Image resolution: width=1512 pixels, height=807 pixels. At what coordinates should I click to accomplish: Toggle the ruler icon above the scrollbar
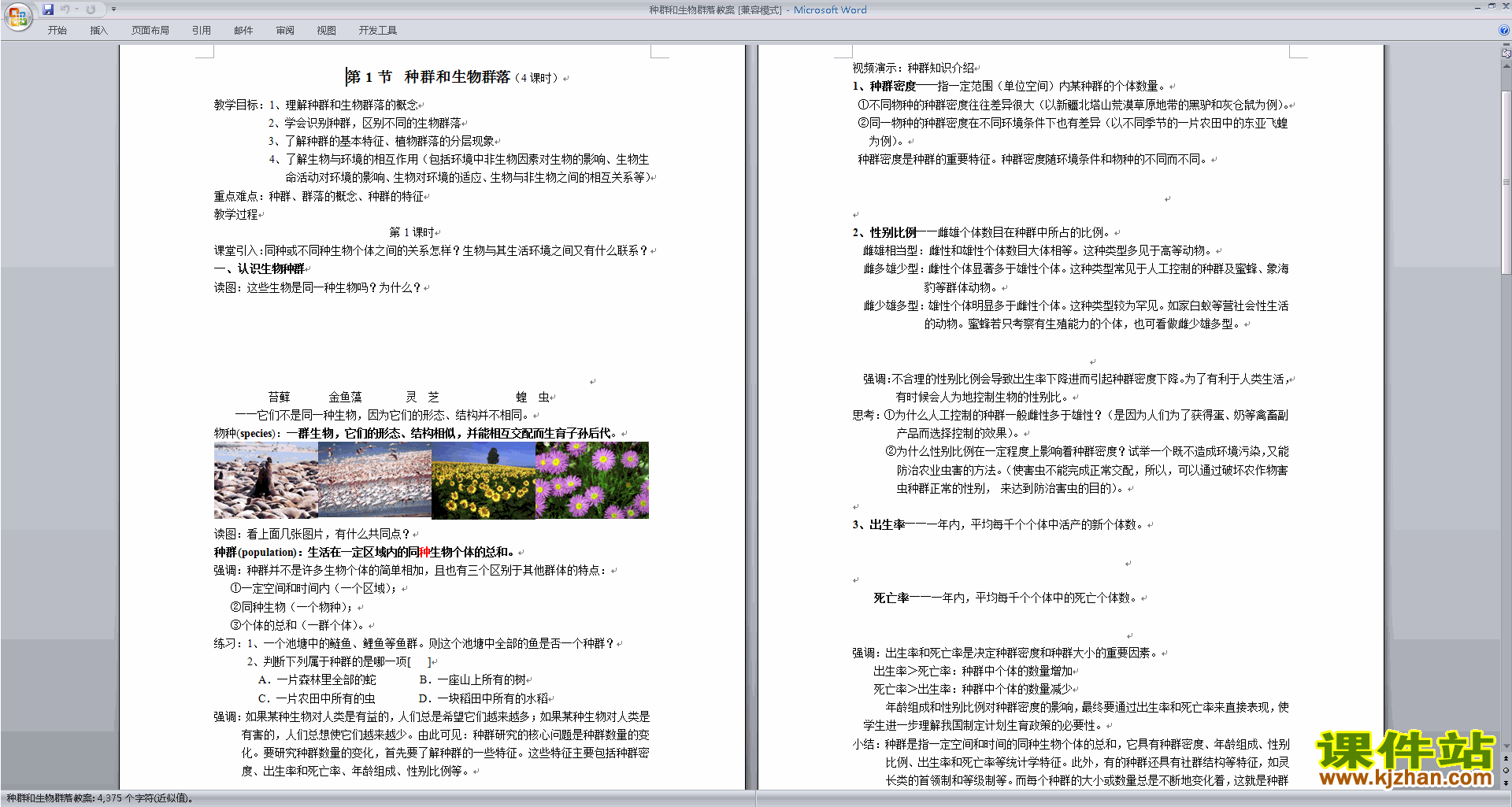tap(1506, 54)
